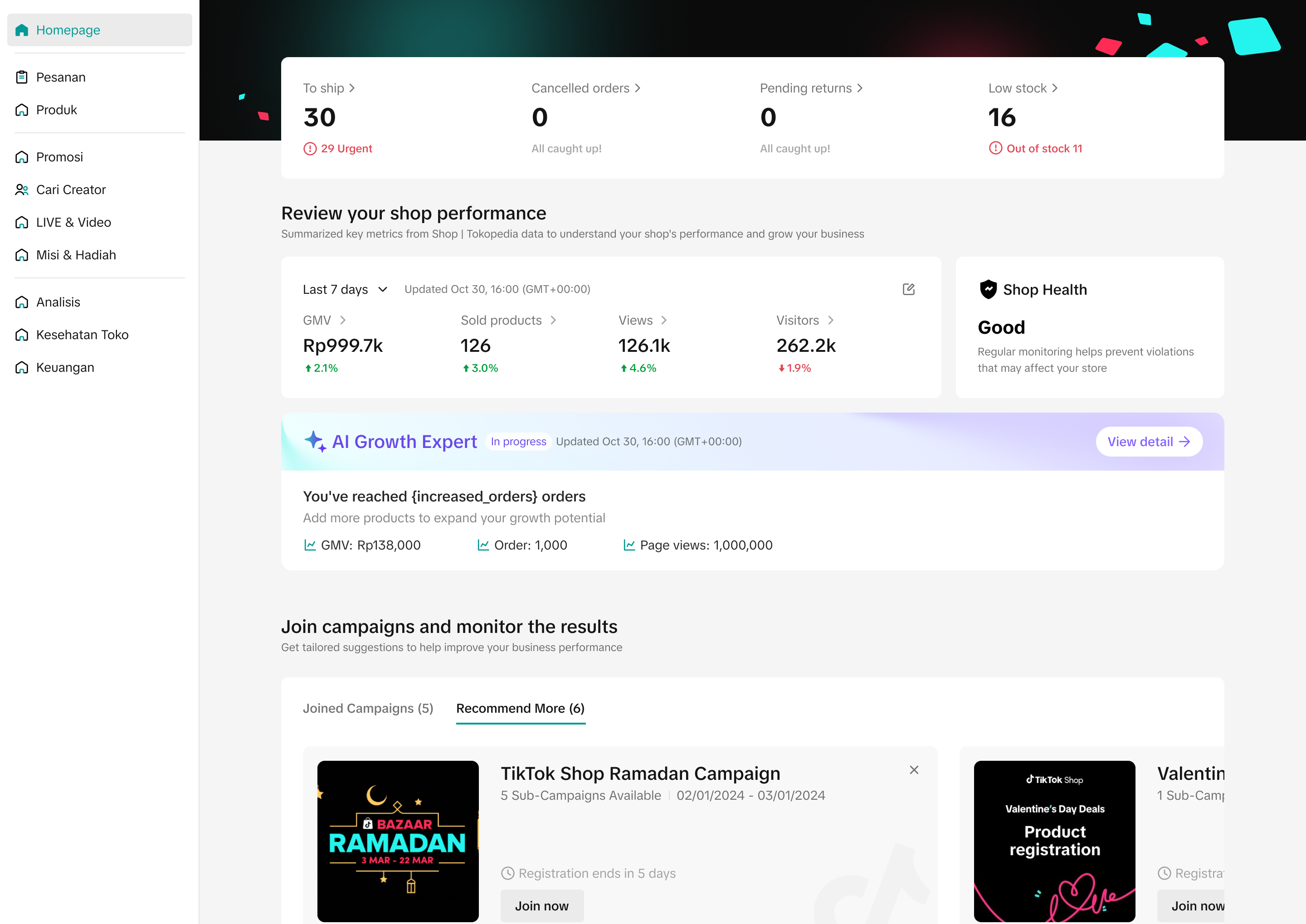The height and width of the screenshot is (924, 1306).
Task: Click the Cari Creator people icon
Action: click(x=22, y=190)
